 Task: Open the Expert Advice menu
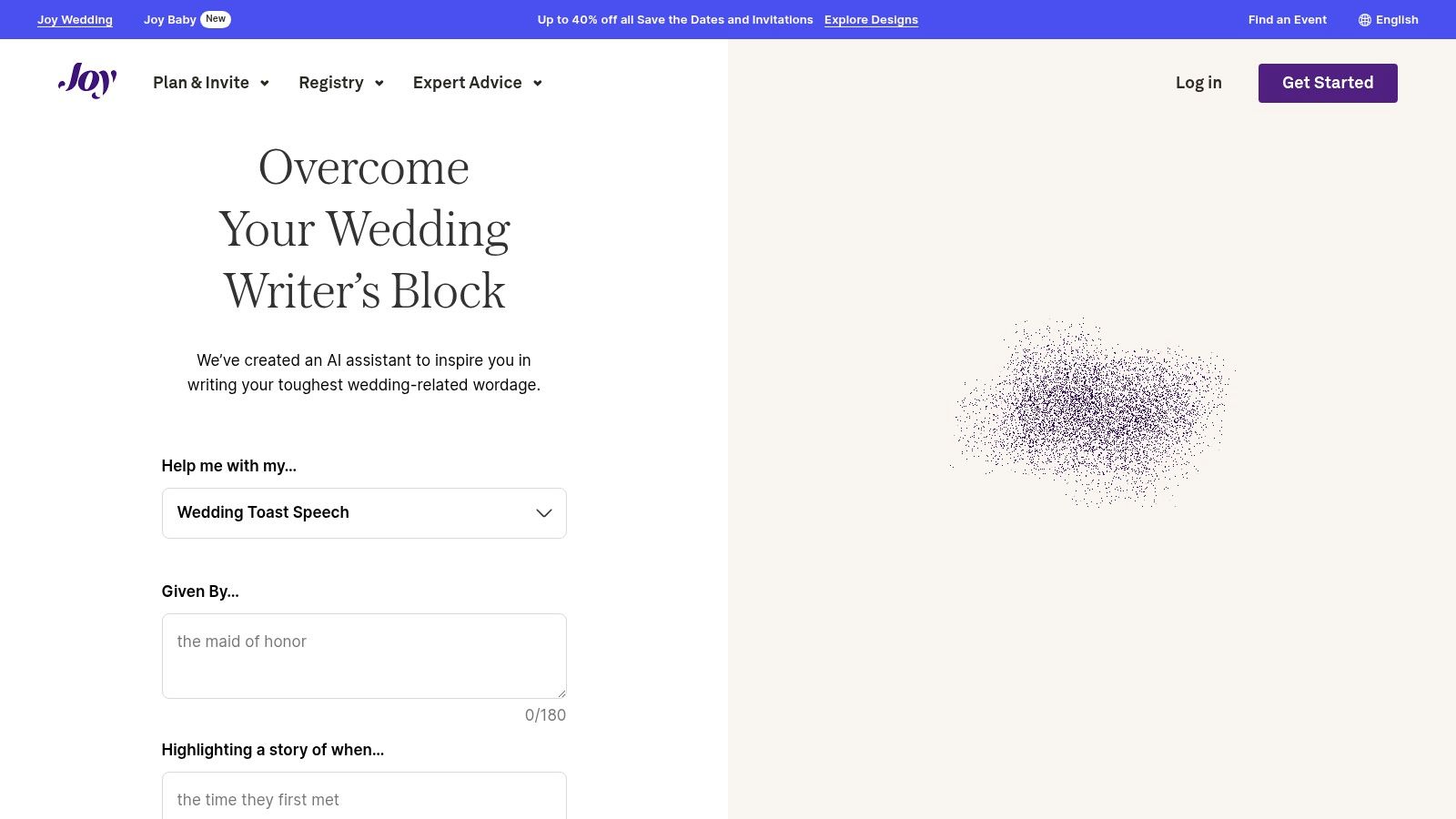(468, 83)
